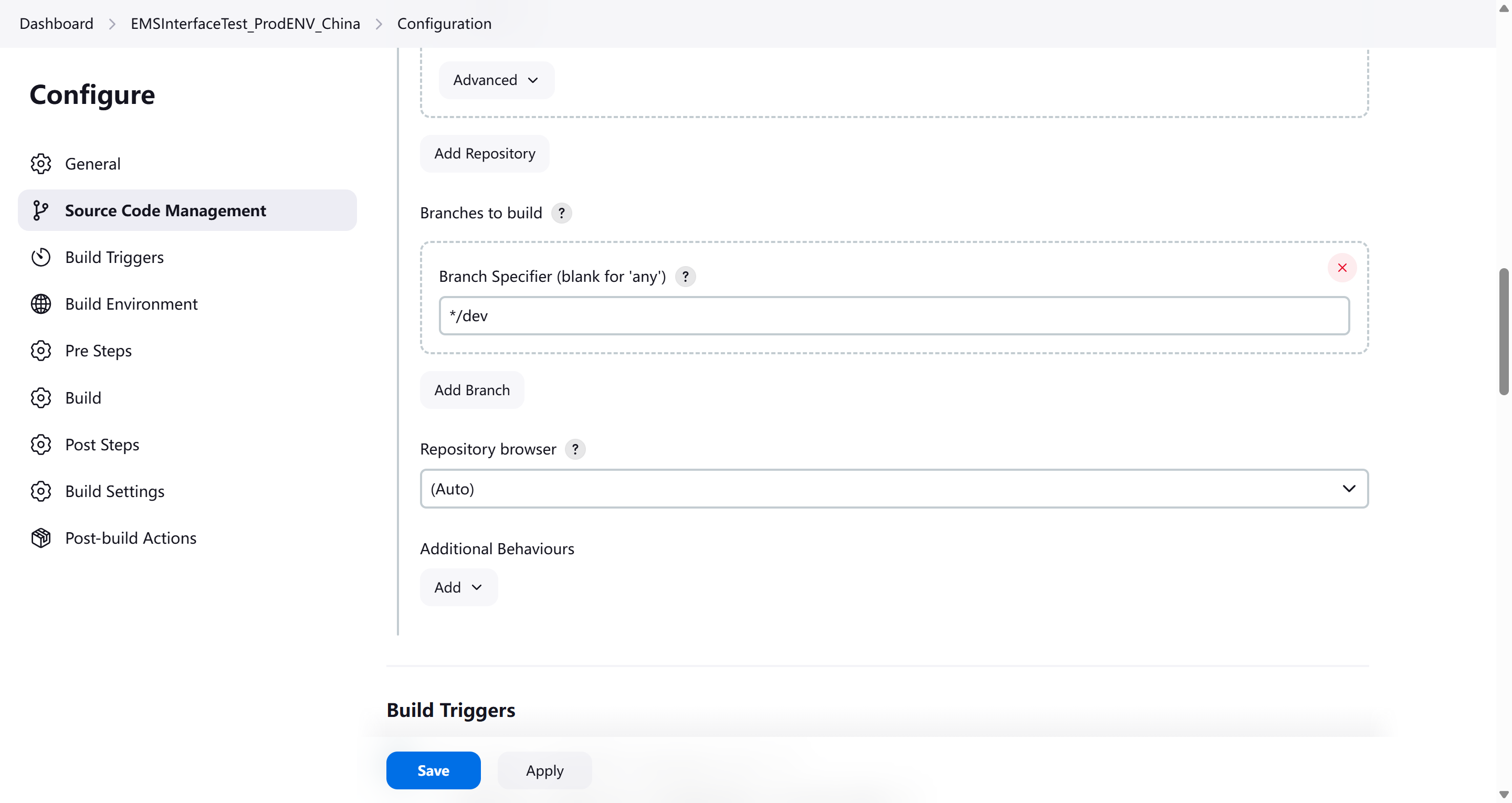Open the EMSInterfaceTest_ProdENV_China breadcrumb link
Image resolution: width=1512 pixels, height=803 pixels.
click(245, 24)
